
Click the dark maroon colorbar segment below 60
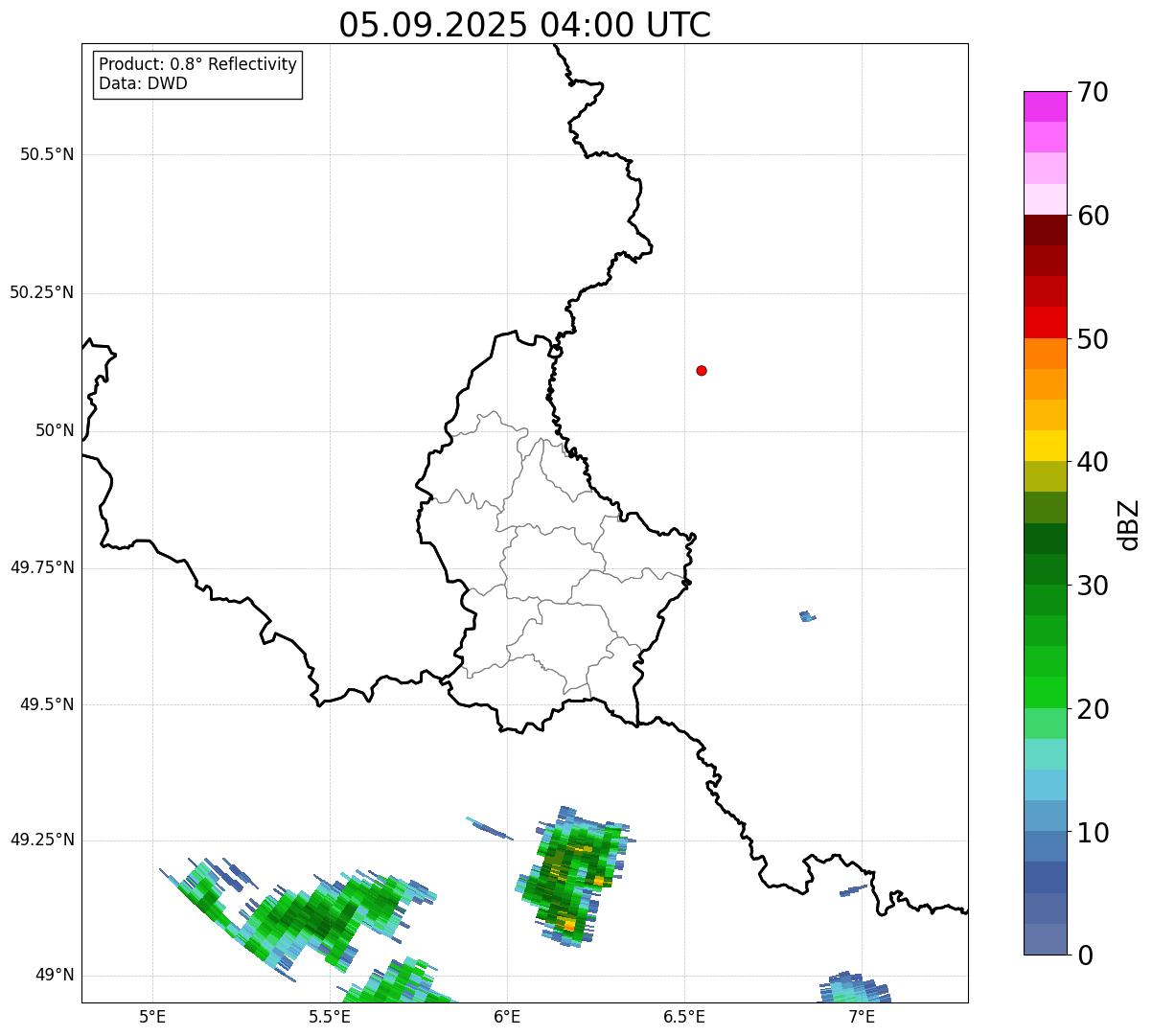1046,230
